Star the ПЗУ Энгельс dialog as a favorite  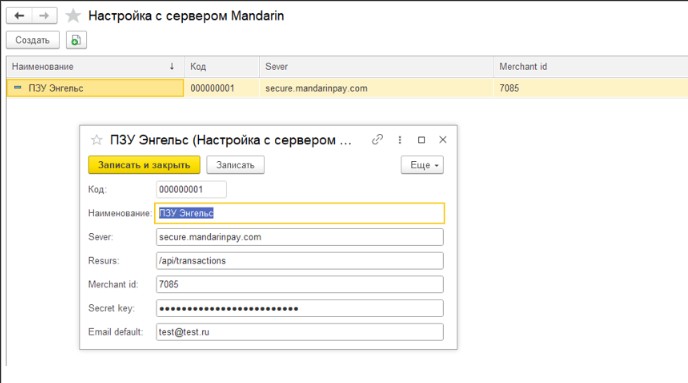click(x=97, y=140)
